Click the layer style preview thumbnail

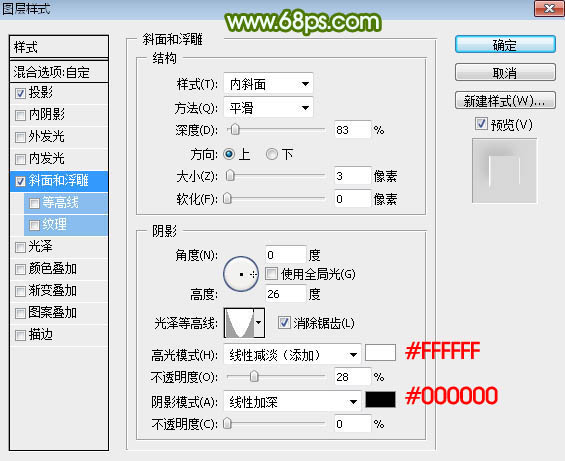(504, 171)
